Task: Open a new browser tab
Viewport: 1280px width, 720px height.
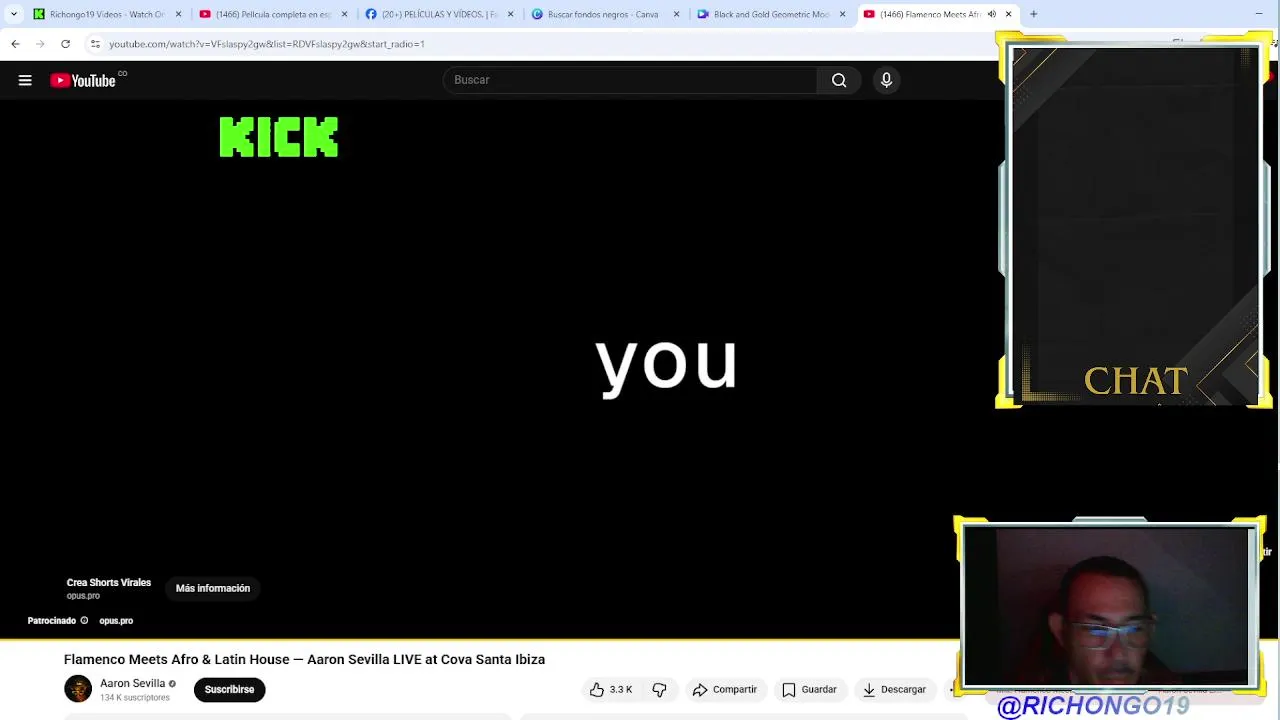Action: (x=1034, y=14)
